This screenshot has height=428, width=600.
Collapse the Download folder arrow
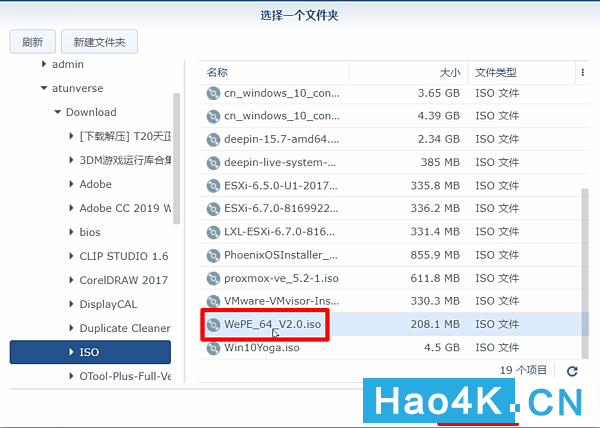[x=57, y=112]
